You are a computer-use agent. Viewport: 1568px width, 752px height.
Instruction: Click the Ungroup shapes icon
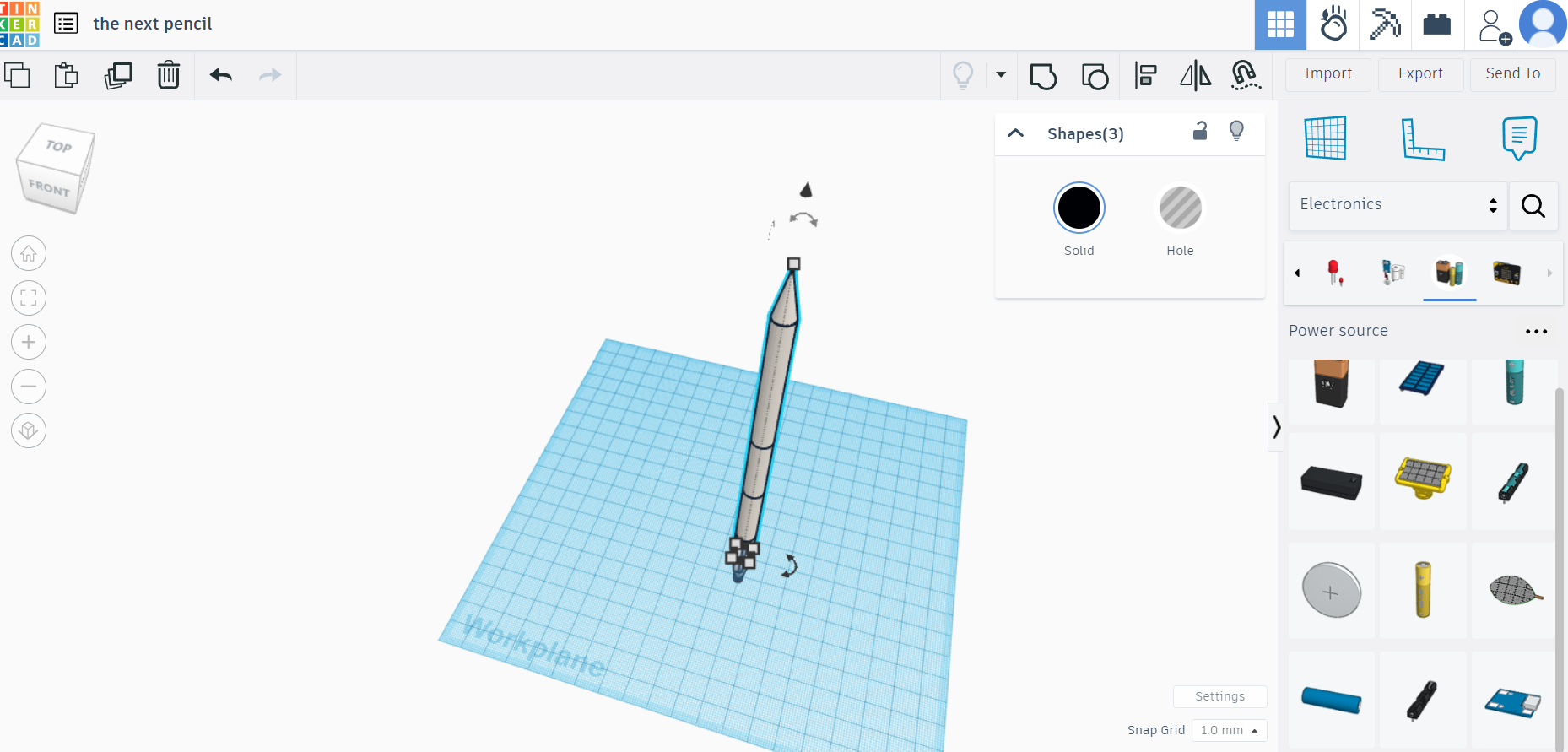tap(1095, 76)
